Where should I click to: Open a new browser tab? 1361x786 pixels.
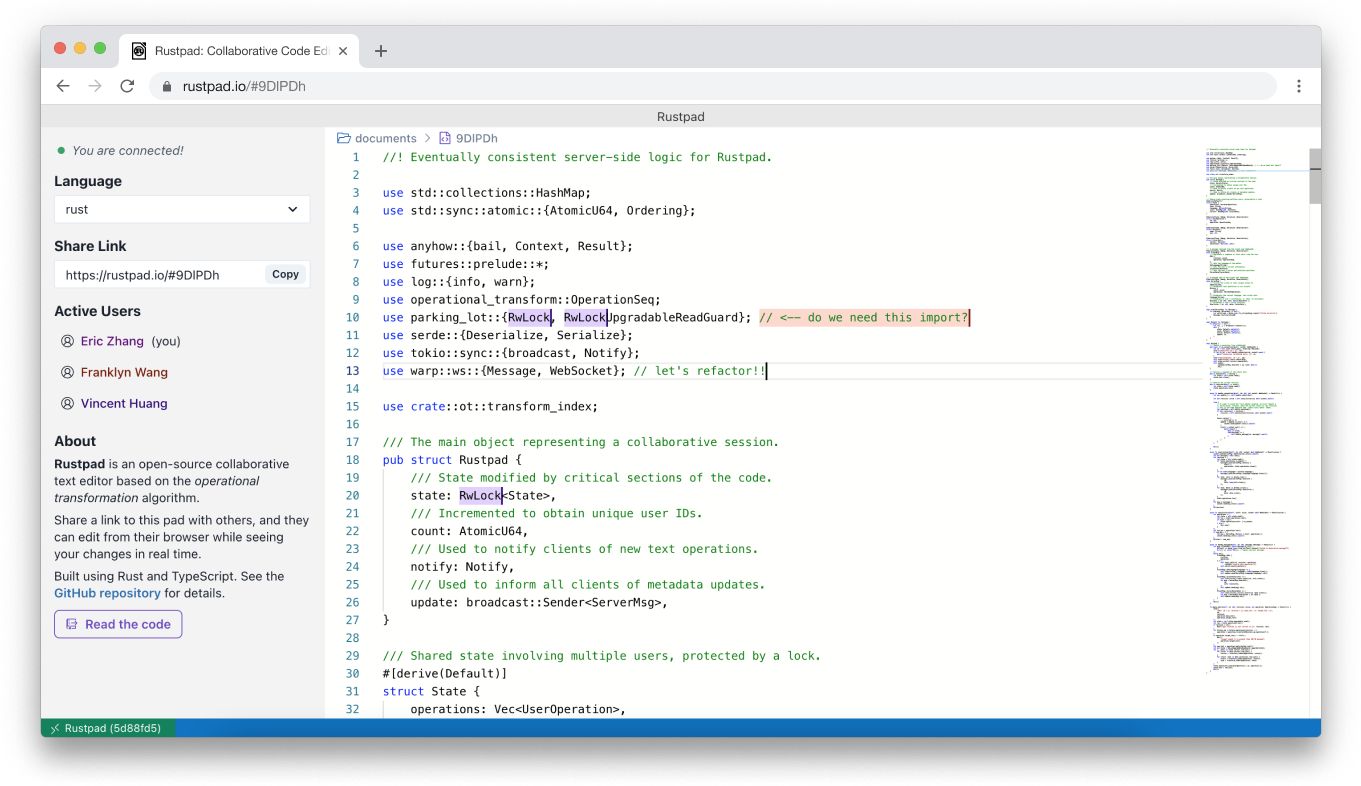pyautogui.click(x=380, y=50)
